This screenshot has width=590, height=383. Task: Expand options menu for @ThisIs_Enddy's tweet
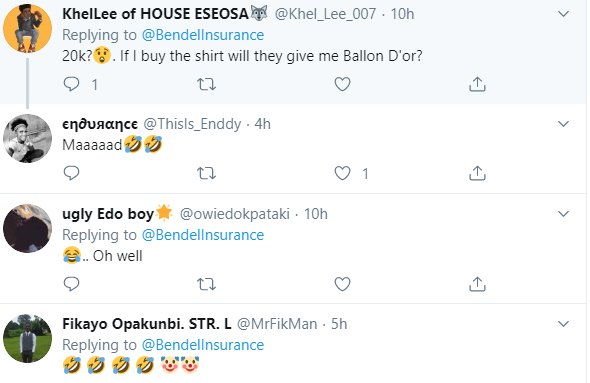coord(563,124)
